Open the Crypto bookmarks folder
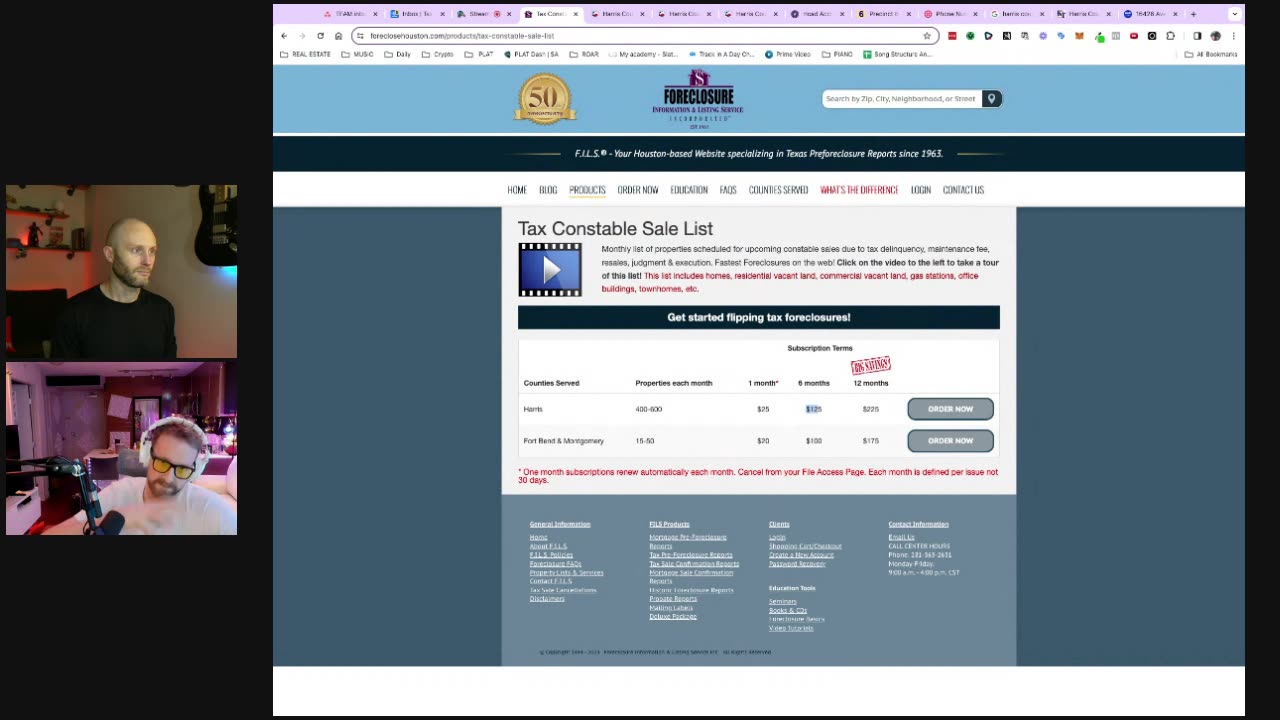The image size is (1280, 720). coord(436,54)
